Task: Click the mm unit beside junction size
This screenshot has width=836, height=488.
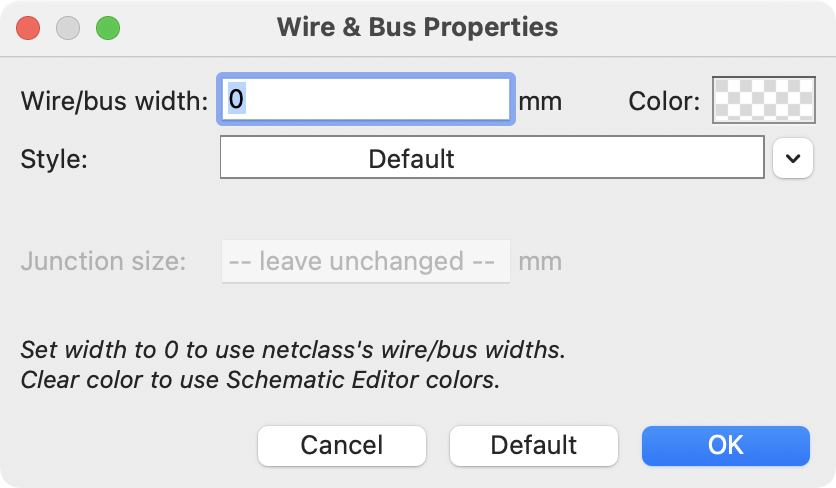Action: [540, 262]
